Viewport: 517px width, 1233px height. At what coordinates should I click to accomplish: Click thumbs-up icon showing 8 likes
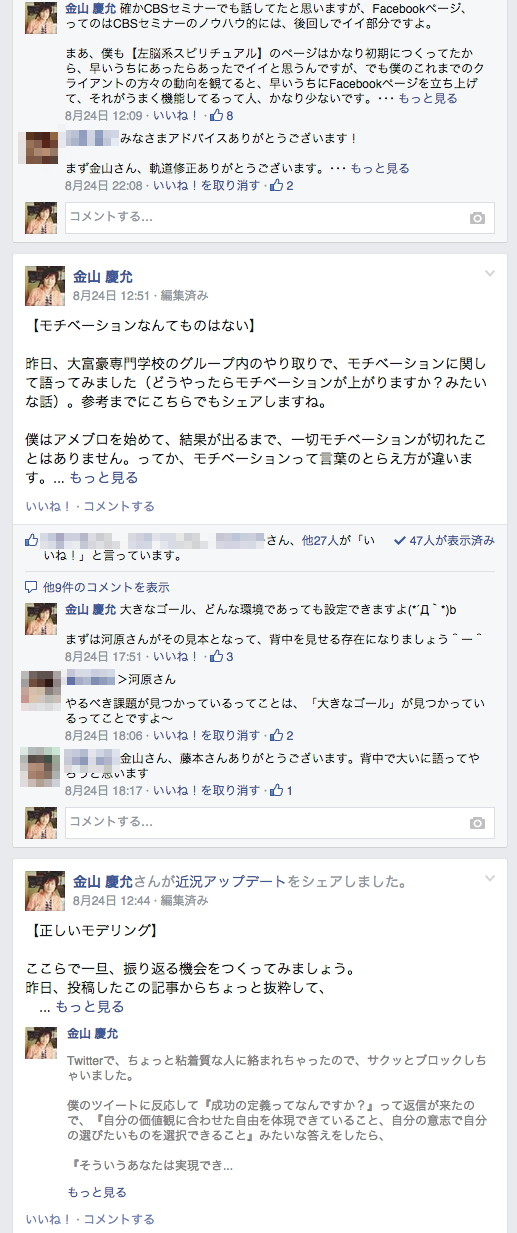point(217,115)
